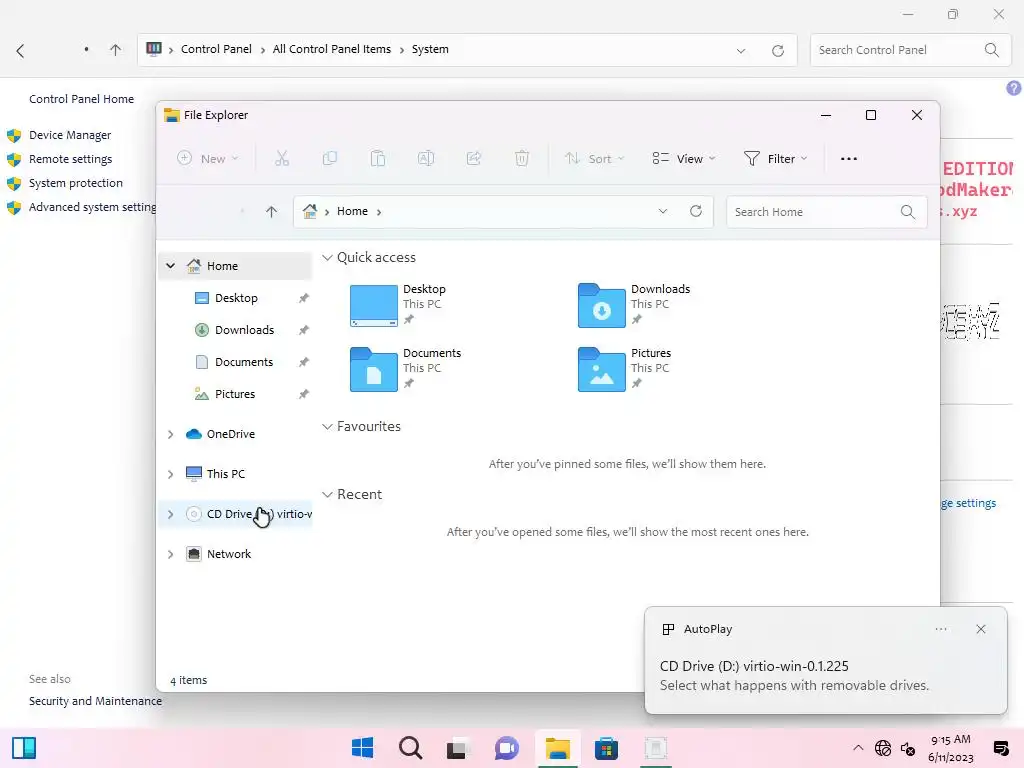Open Advanced system settings link
1024x768 pixels.
tap(92, 207)
